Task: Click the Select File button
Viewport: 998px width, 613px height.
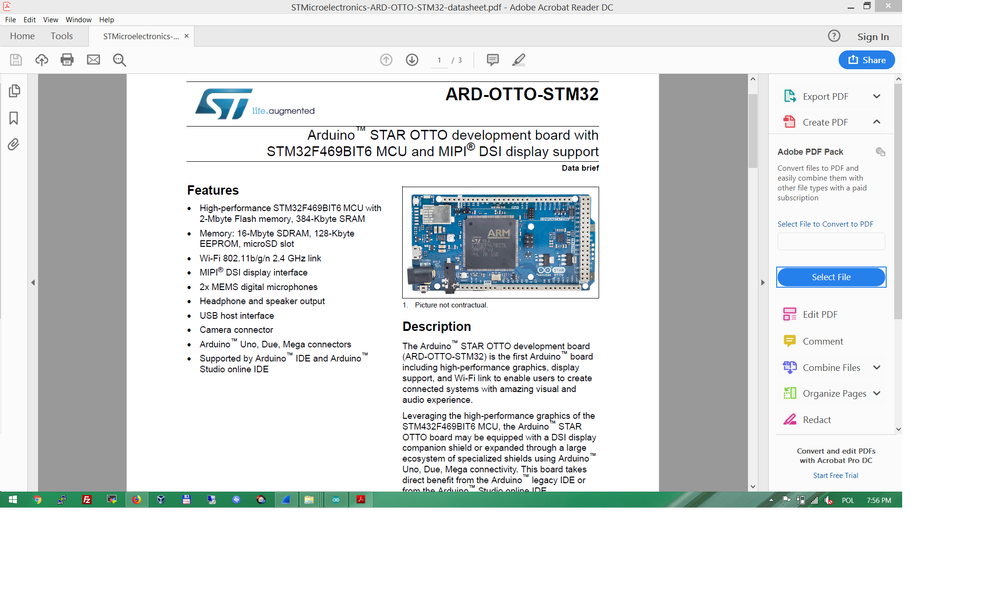Action: pyautogui.click(x=831, y=277)
